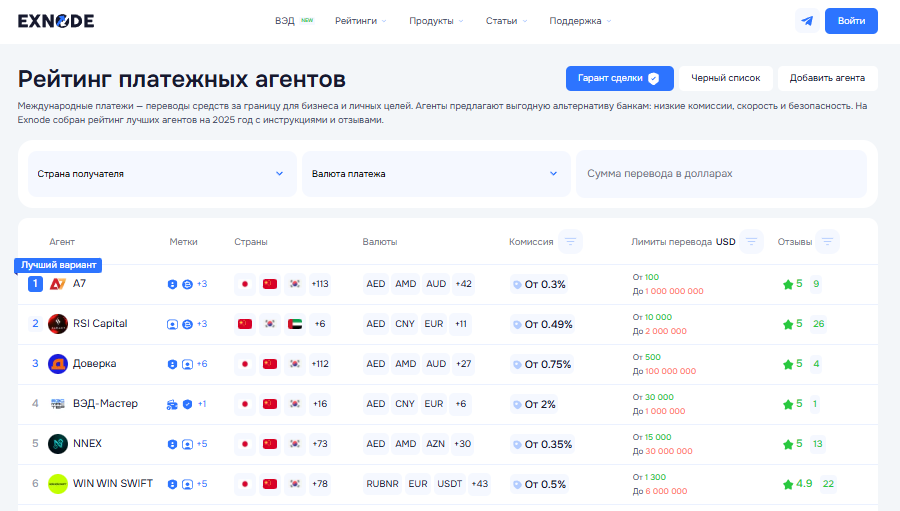Click the Агент column header
This screenshot has height=511, width=900.
[x=61, y=242]
